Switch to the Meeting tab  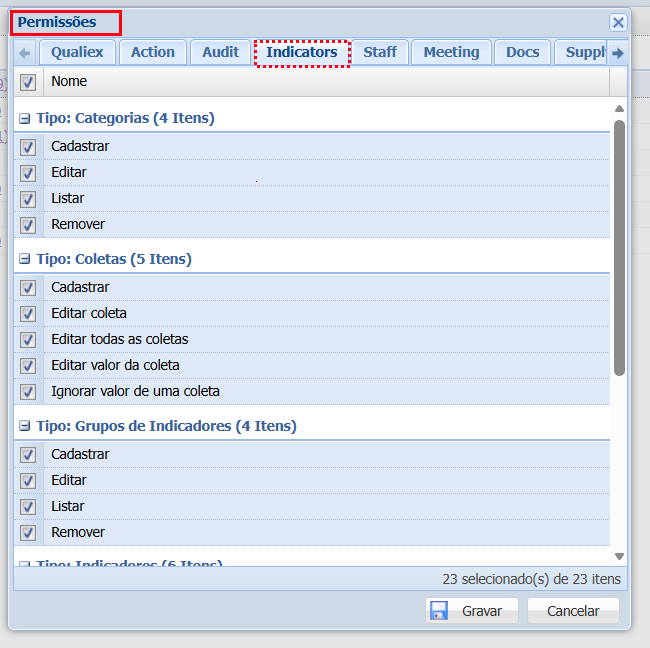451,52
